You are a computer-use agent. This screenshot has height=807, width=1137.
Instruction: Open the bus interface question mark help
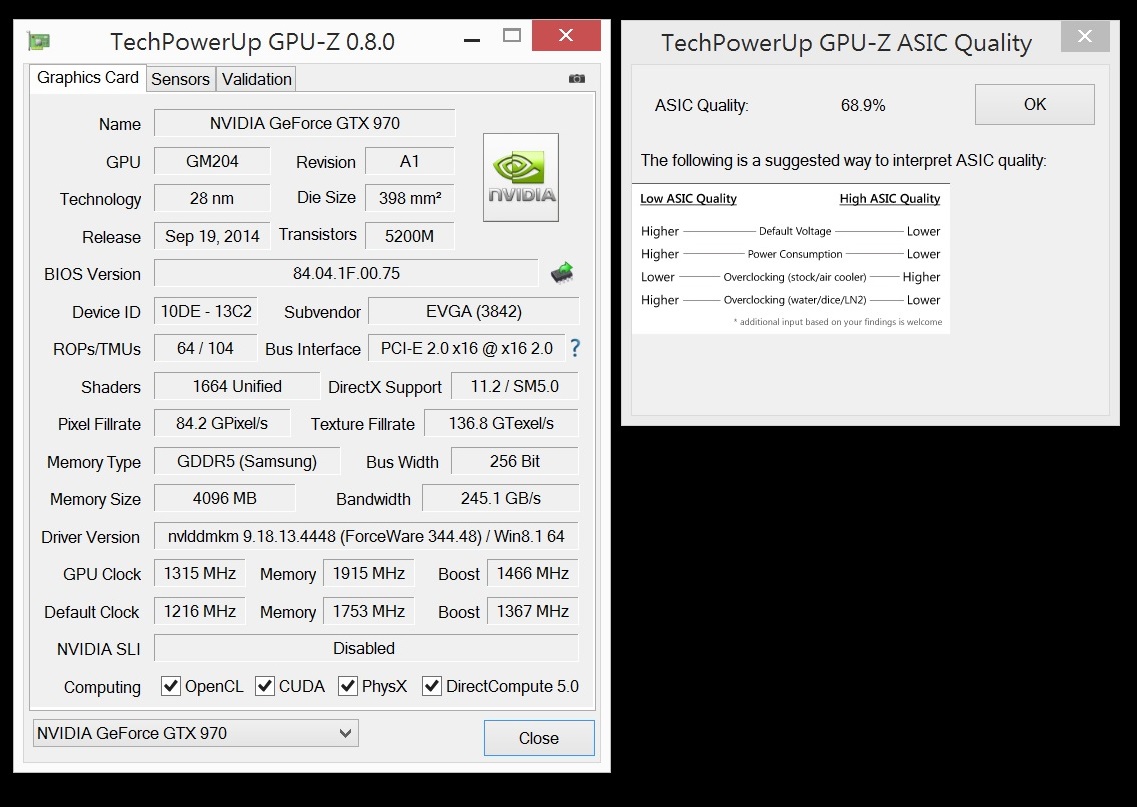[x=575, y=348]
